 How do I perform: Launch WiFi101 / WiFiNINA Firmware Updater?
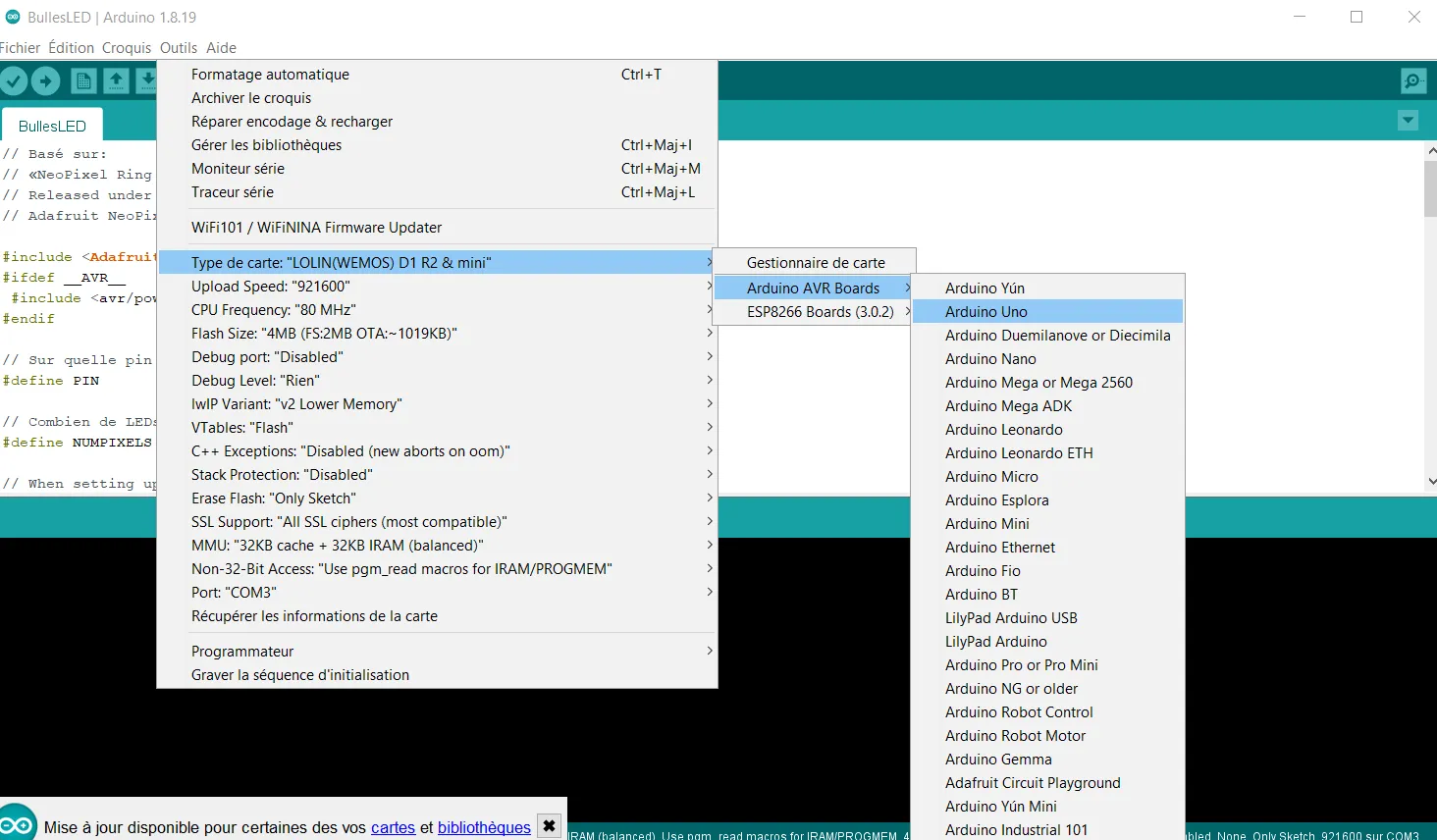[x=437, y=228]
